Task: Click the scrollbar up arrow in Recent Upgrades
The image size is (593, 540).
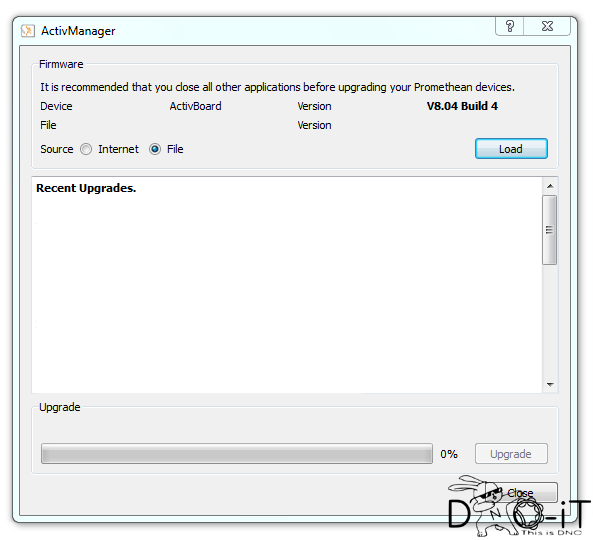Action: pos(550,186)
